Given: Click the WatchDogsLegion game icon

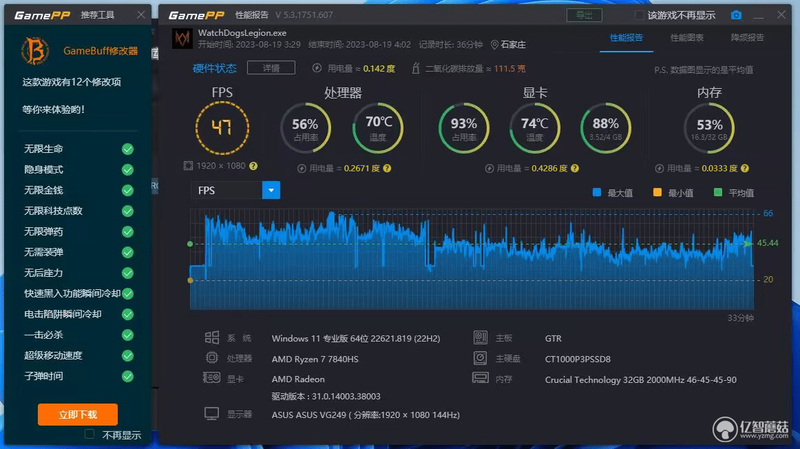Looking at the screenshot, I should (182, 39).
